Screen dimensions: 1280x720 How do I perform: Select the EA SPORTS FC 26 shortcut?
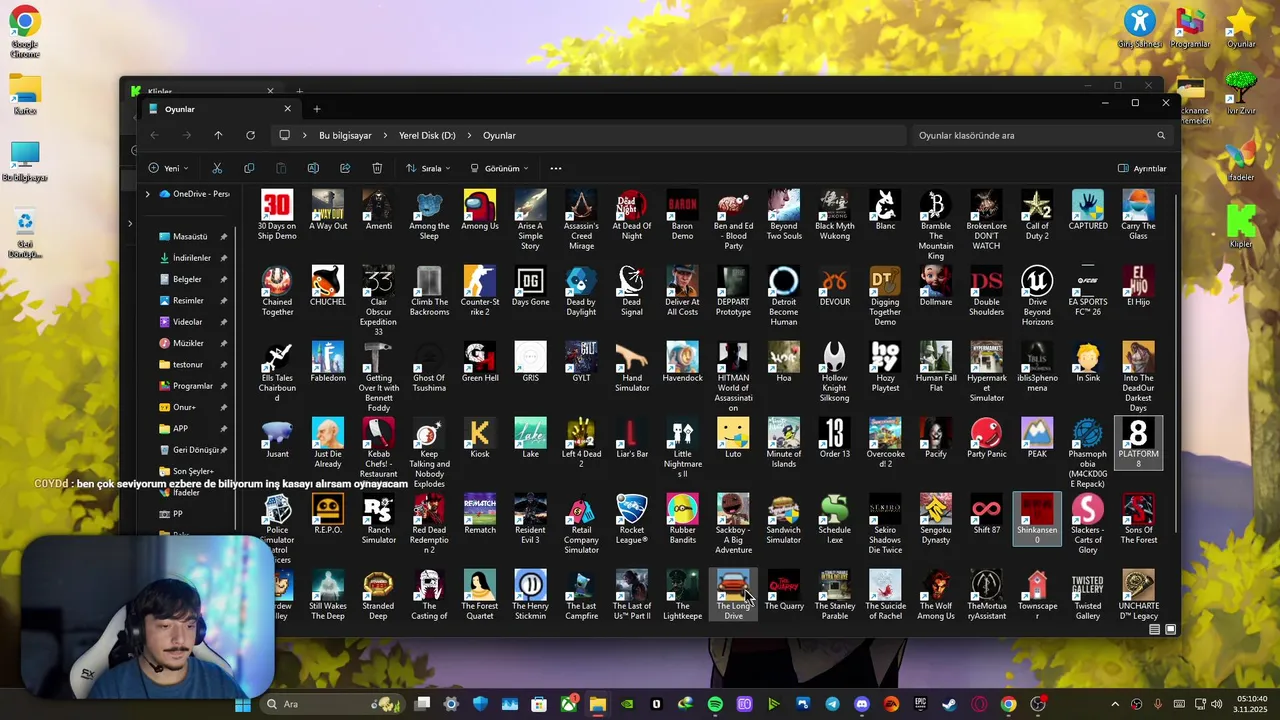pos(1087,292)
